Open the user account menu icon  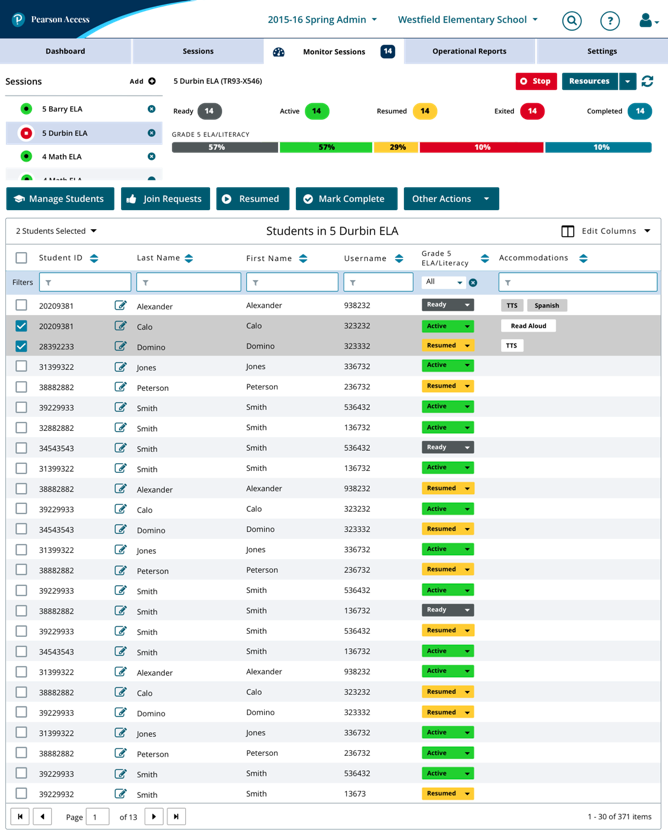(x=648, y=21)
